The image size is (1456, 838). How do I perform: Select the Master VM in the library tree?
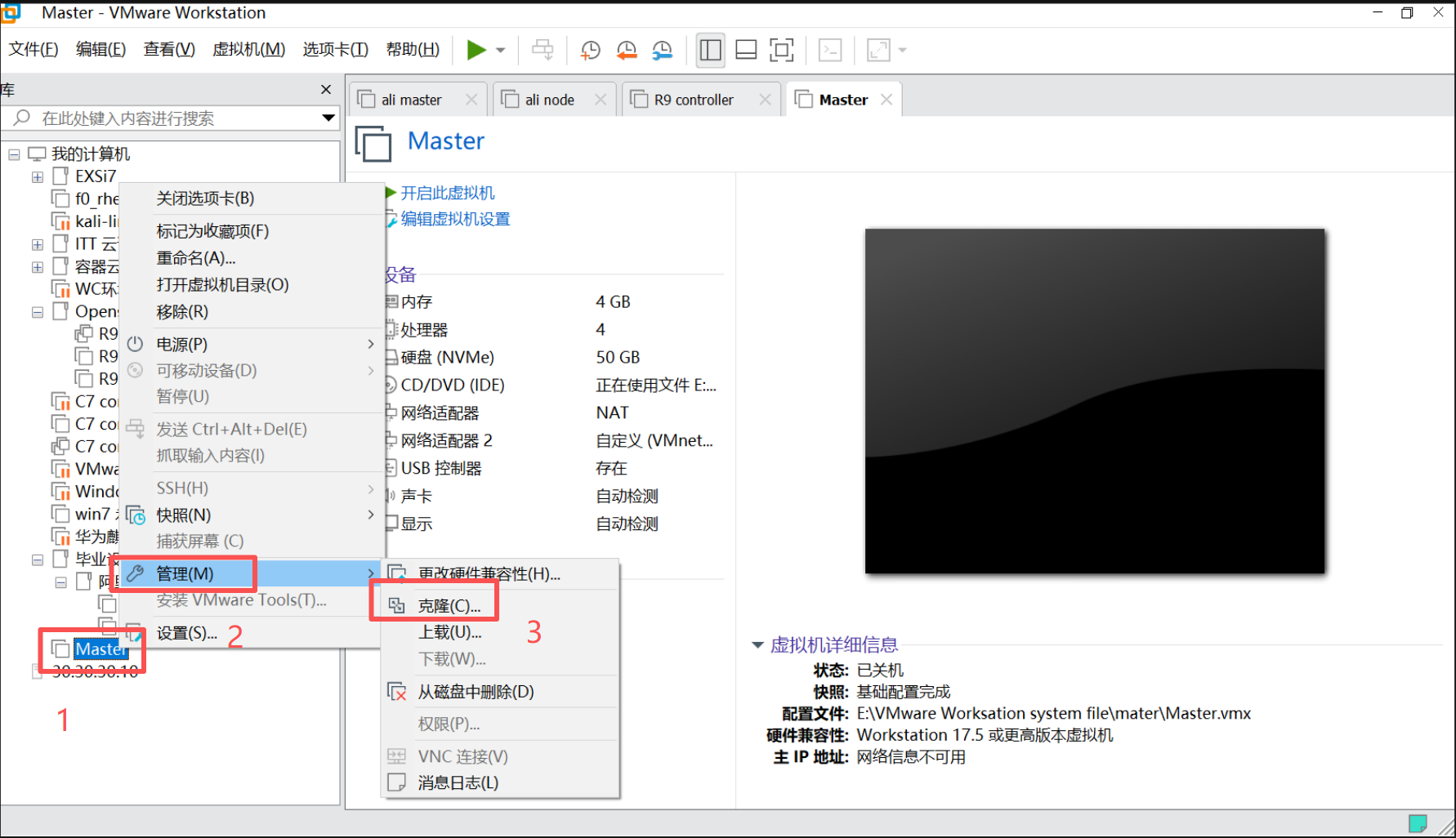(100, 649)
